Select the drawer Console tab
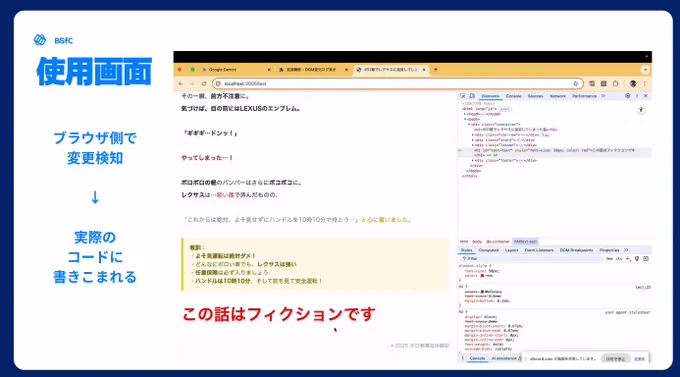 click(477, 358)
